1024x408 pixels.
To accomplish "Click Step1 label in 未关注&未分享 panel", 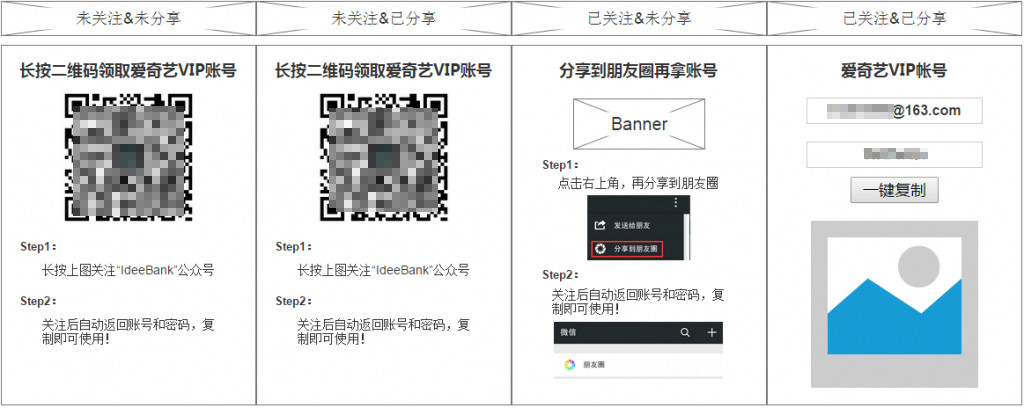I will pos(39,246).
